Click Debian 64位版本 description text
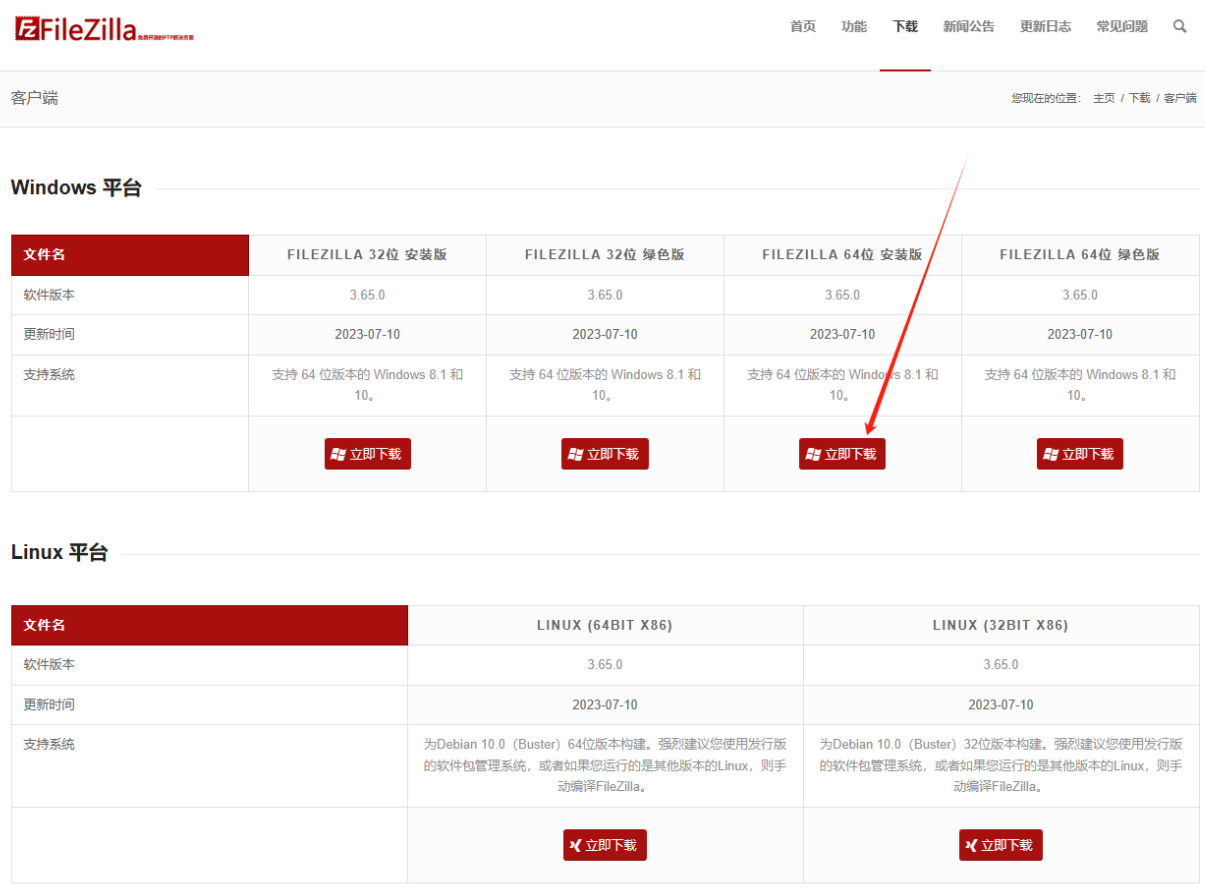This screenshot has width=1205, height=888. tap(605, 765)
